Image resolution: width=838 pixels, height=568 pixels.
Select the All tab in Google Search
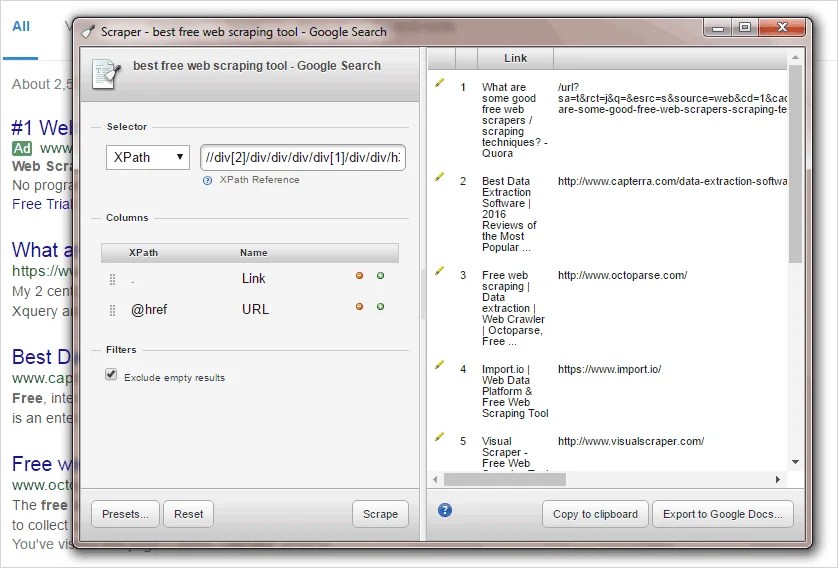21,26
